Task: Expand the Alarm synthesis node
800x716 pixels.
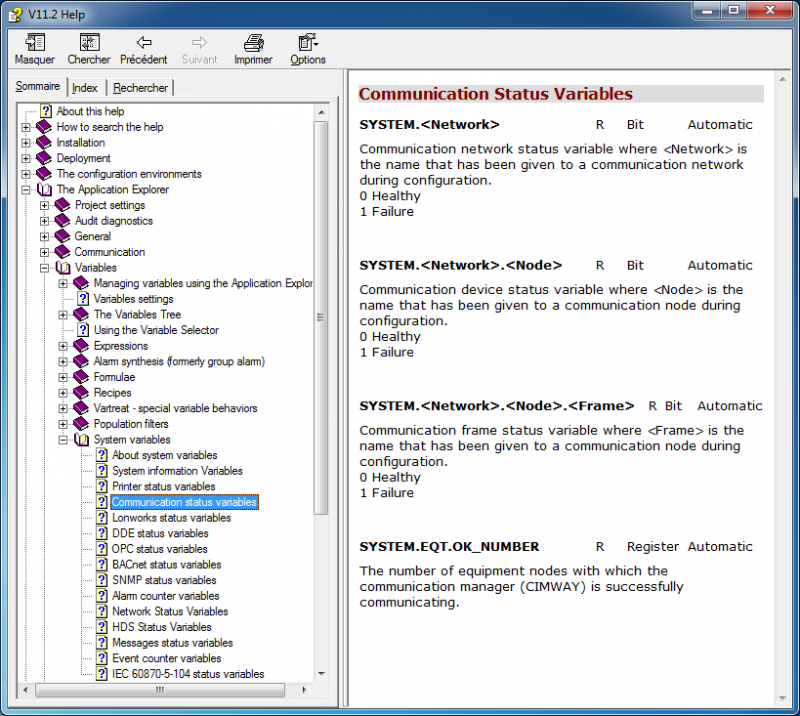Action: [63, 362]
